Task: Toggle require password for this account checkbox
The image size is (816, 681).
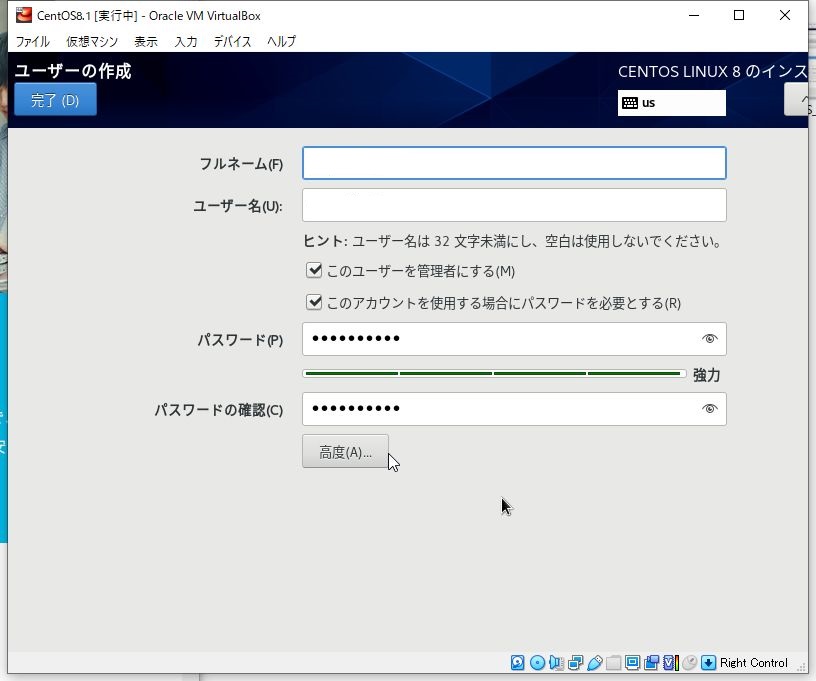Action: [x=314, y=302]
